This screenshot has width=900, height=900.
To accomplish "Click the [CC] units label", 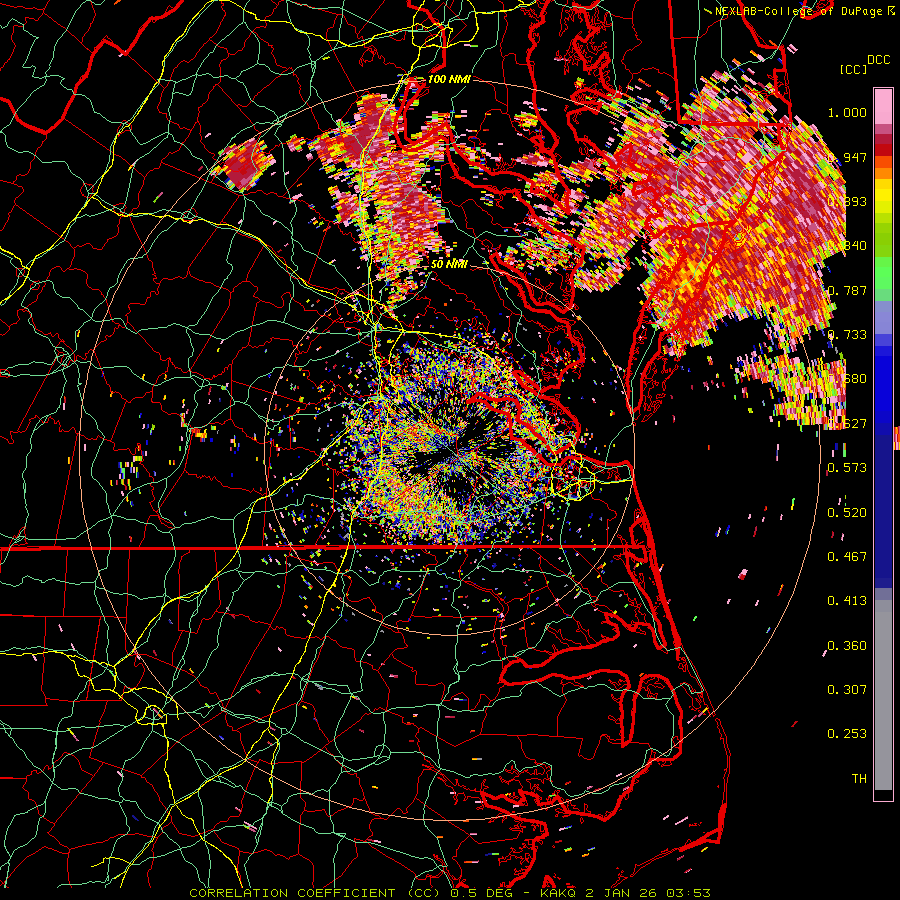I will point(853,69).
